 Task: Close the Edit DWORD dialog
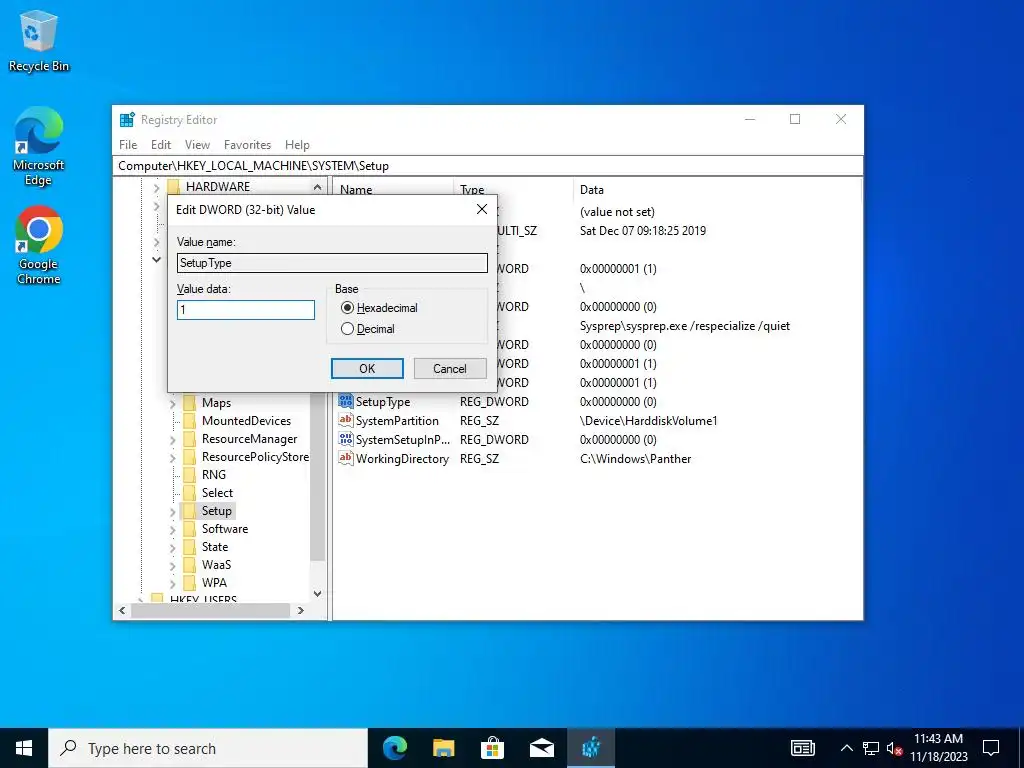[x=482, y=209]
